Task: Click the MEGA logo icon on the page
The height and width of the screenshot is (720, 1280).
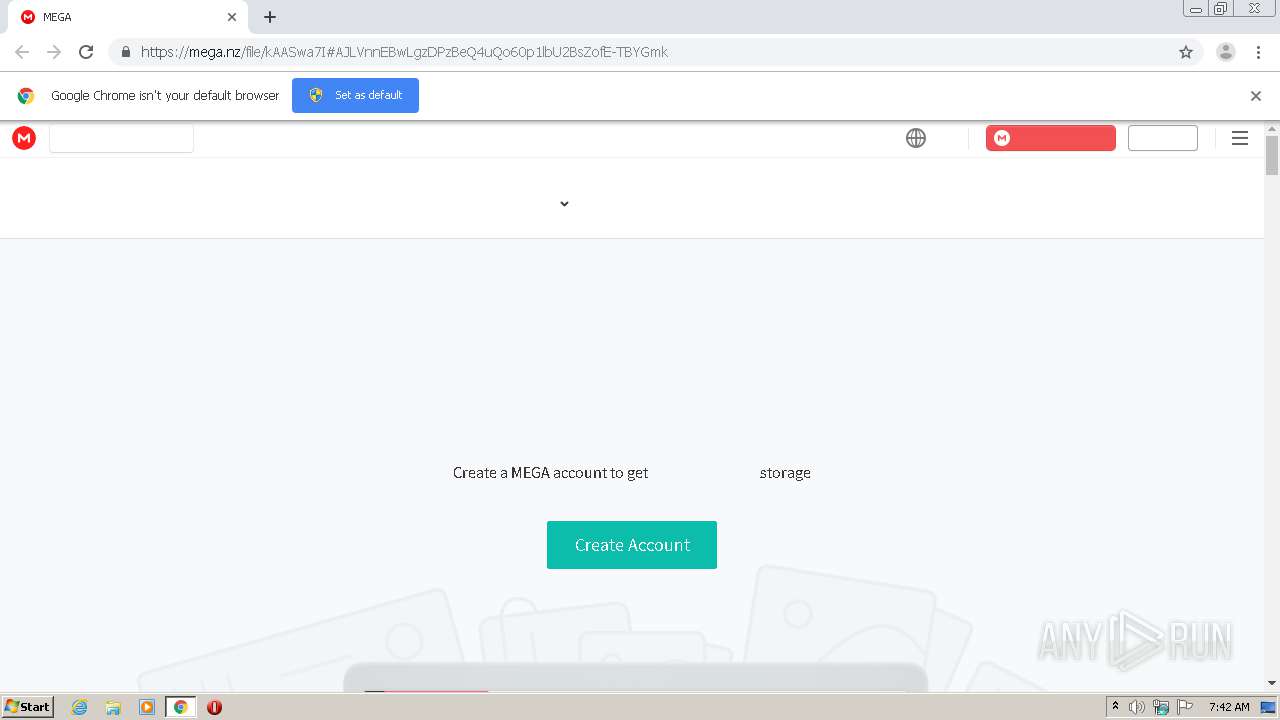Action: [24, 138]
